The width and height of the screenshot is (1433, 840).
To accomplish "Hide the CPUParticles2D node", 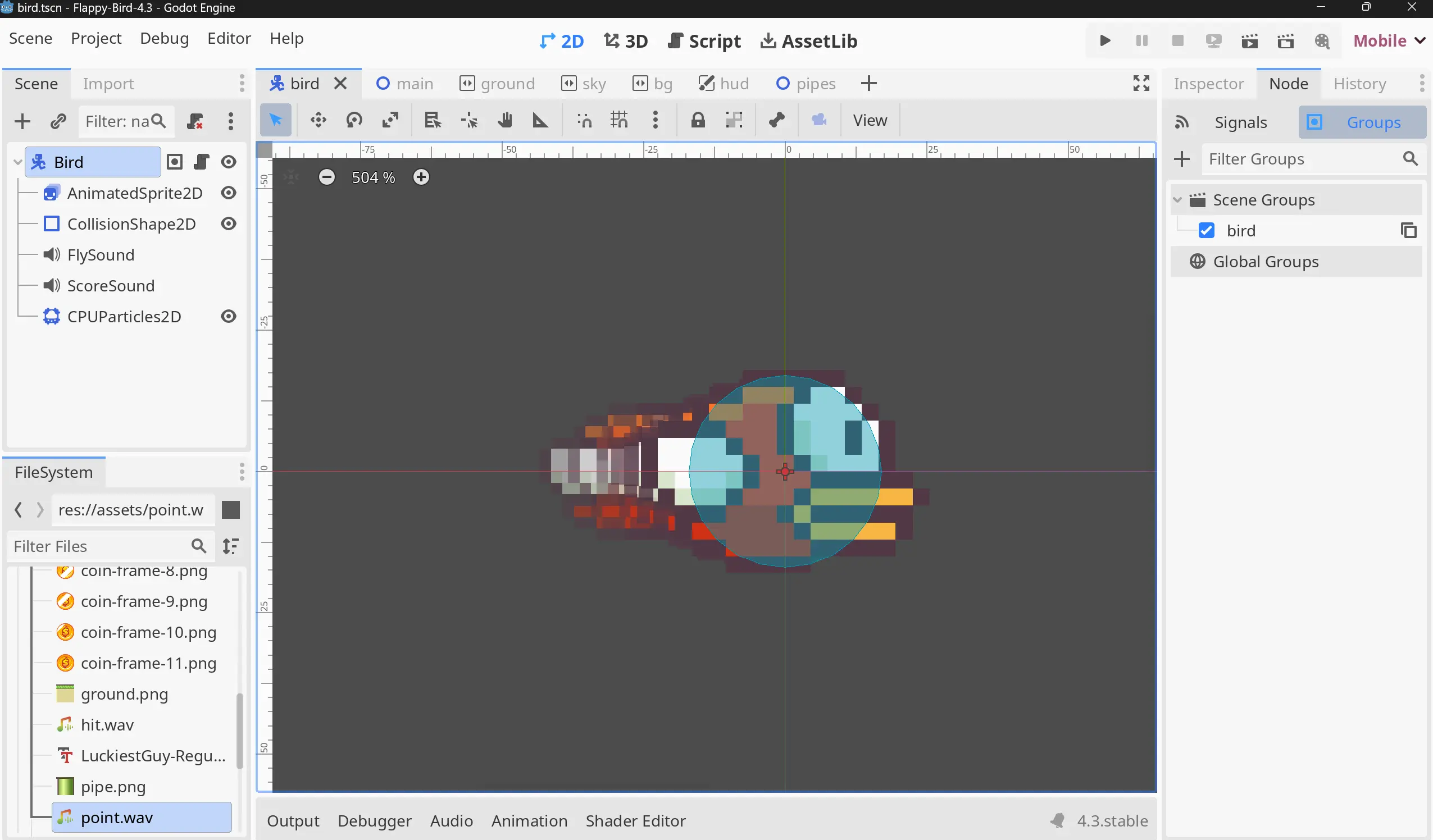I will (x=229, y=317).
